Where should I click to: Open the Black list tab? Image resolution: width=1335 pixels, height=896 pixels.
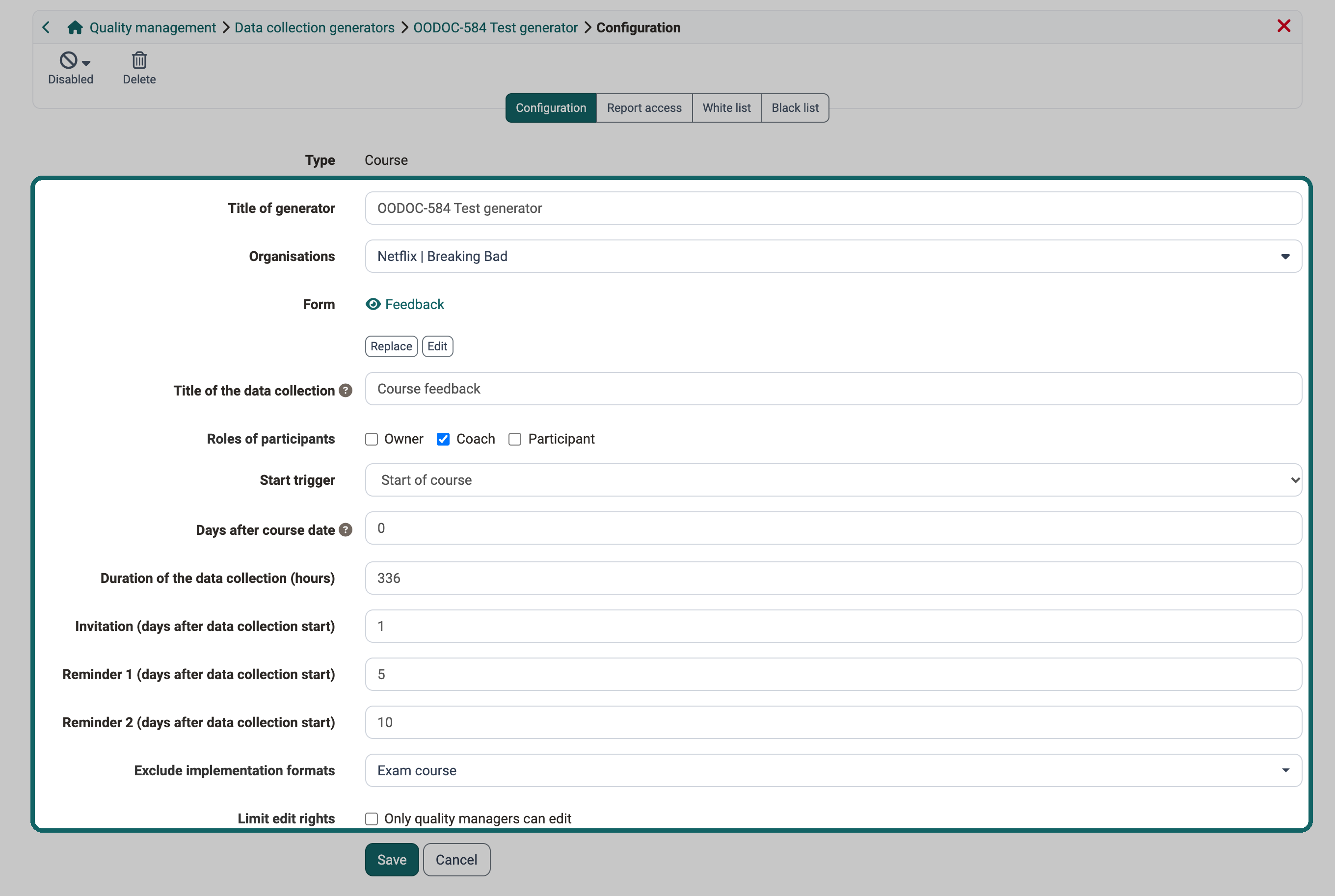pos(795,108)
